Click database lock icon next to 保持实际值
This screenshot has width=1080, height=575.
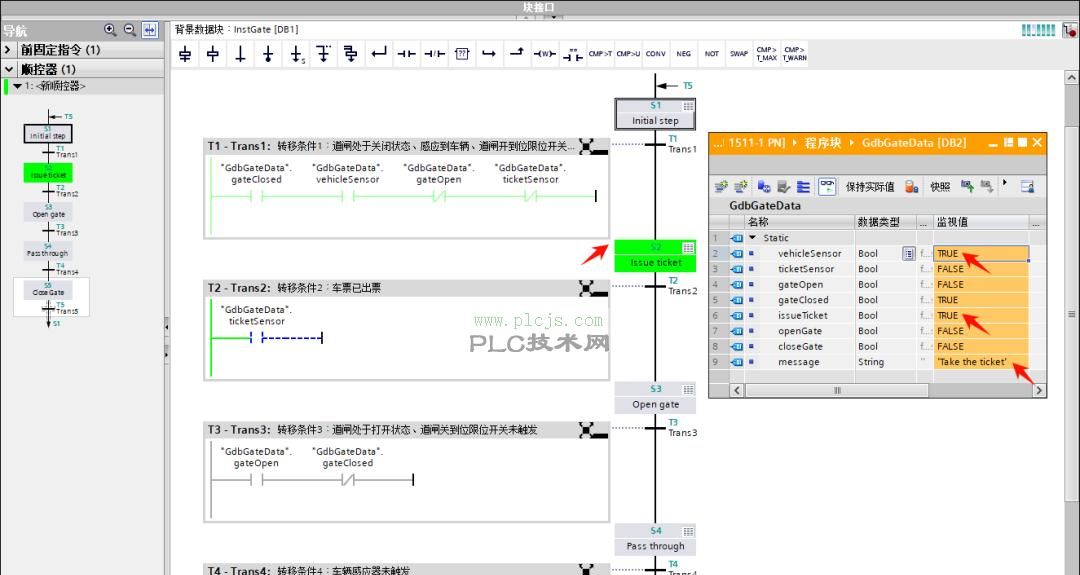pos(911,187)
